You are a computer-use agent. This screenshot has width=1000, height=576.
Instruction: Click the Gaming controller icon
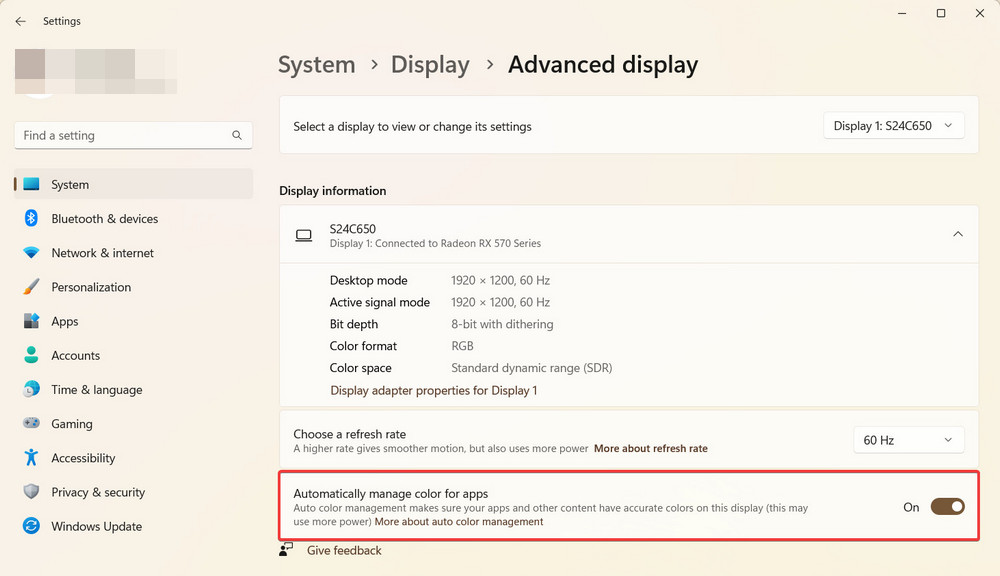[31, 424]
